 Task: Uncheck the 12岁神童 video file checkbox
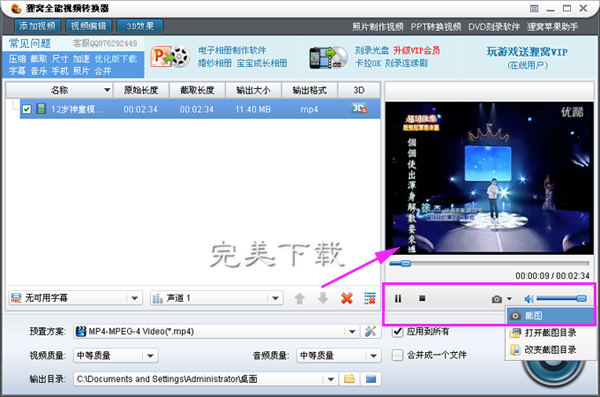point(26,109)
